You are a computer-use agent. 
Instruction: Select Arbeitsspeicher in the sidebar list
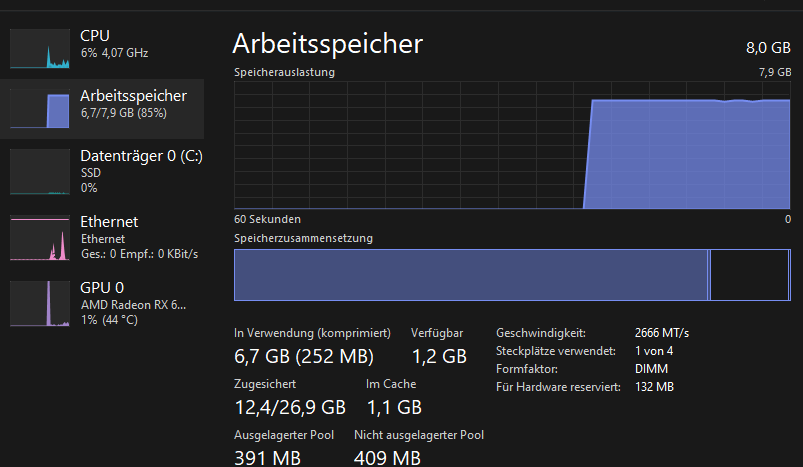pos(133,96)
